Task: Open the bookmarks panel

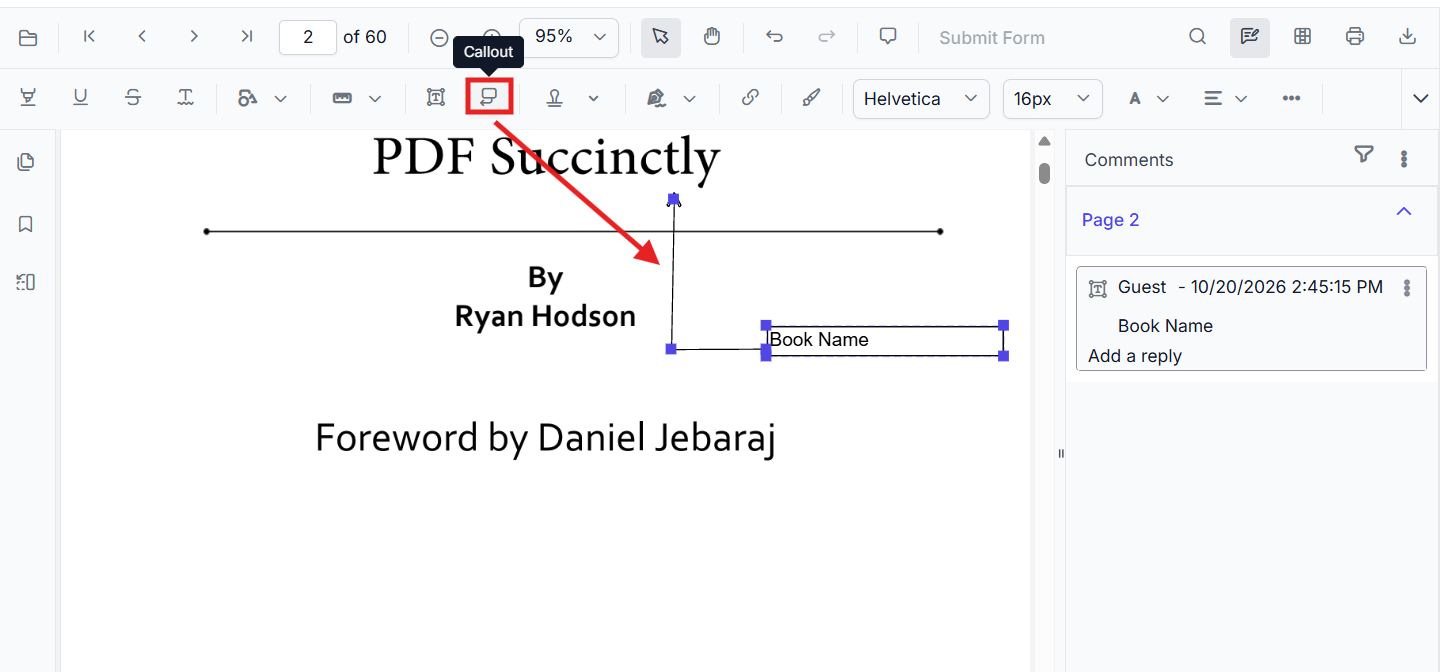Action: pos(26,224)
